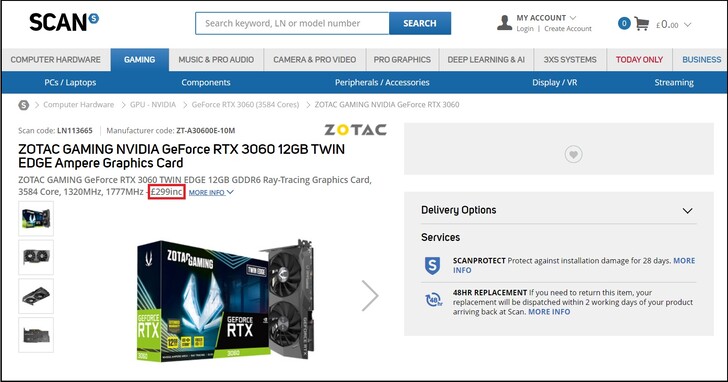This screenshot has height=382, width=728.
Task: Open the Computer Hardware tab
Action: click(x=56, y=60)
